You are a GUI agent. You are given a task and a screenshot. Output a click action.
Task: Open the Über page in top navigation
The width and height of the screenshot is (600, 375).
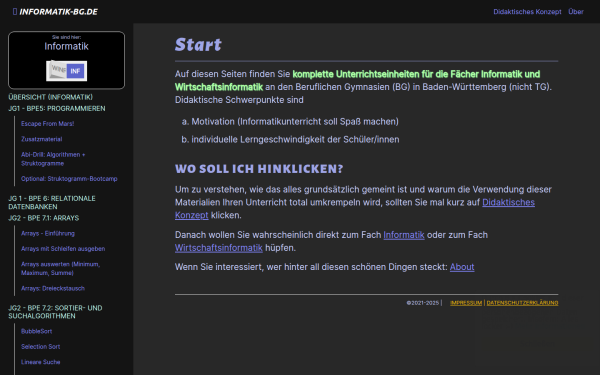576,12
